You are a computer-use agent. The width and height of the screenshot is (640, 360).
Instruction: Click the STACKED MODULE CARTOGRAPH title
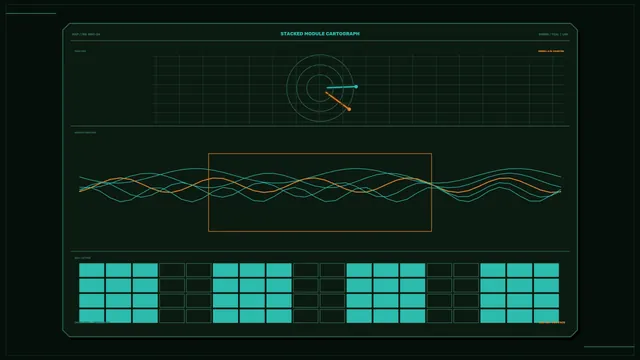(320, 34)
